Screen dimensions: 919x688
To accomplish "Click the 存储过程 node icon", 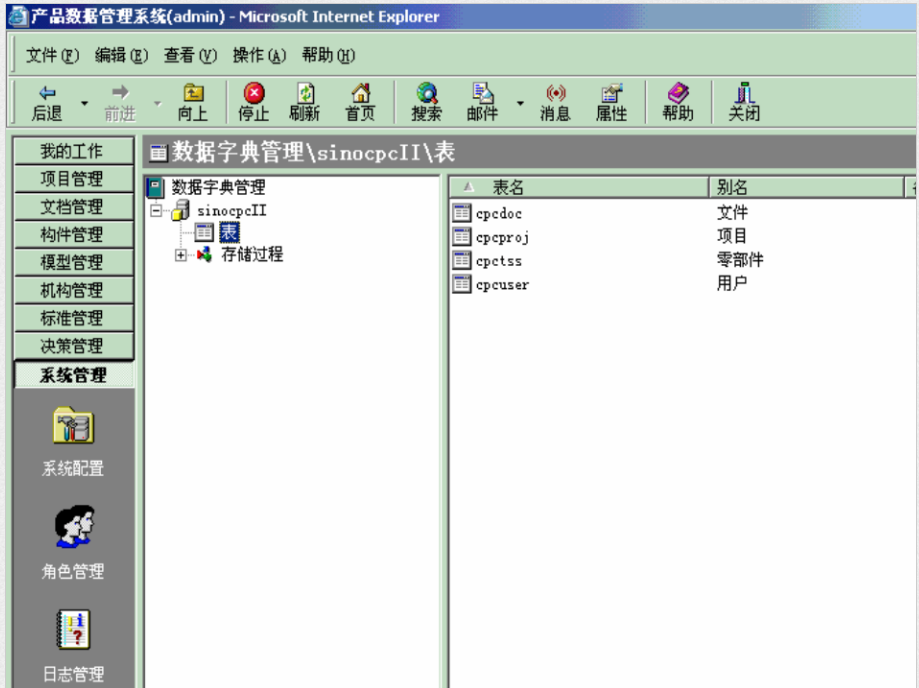I will pos(204,254).
